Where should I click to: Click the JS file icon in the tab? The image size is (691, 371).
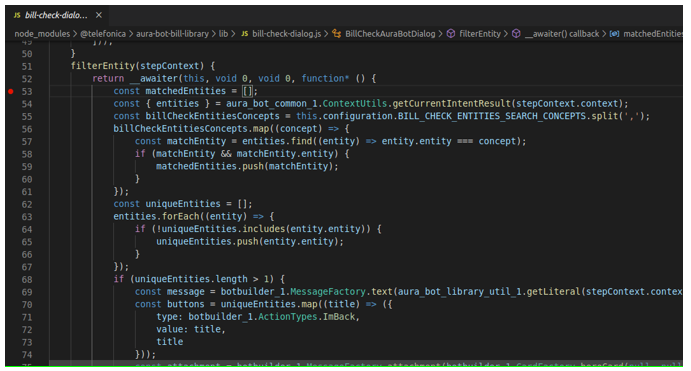click(x=17, y=15)
